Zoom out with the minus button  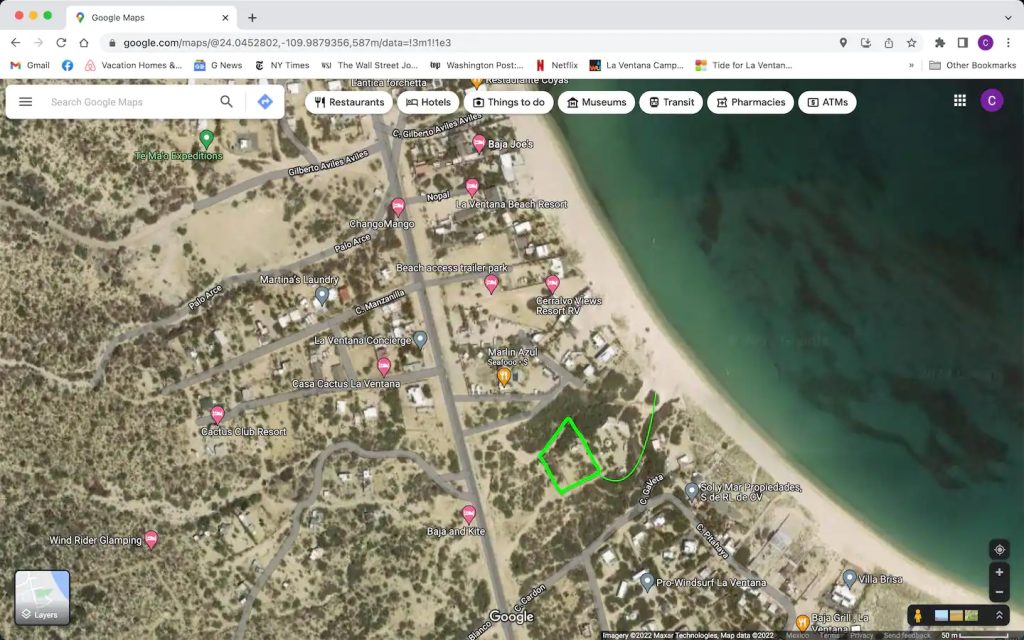[x=998, y=592]
